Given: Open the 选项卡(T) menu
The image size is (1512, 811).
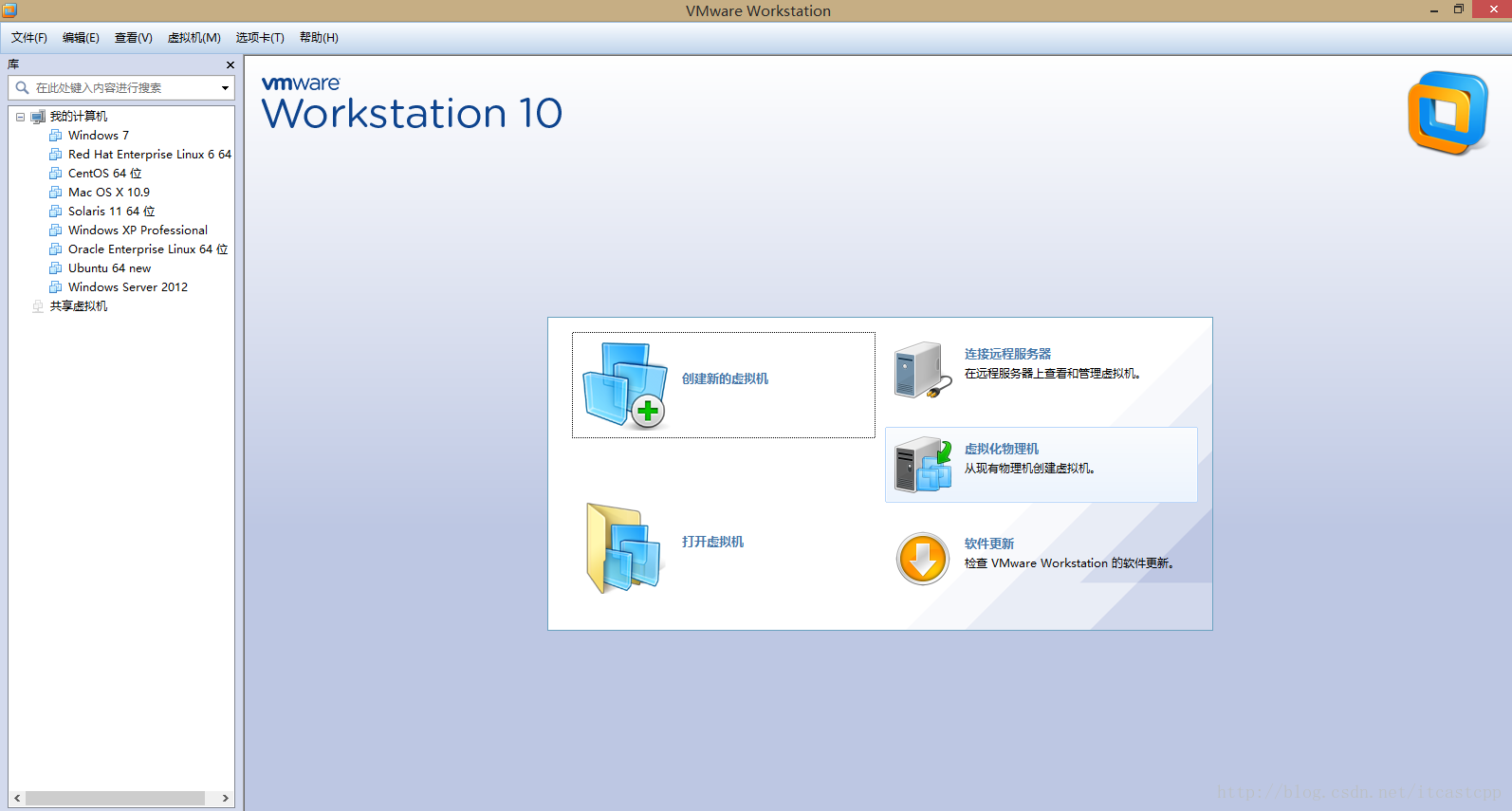Looking at the screenshot, I should pos(260,38).
